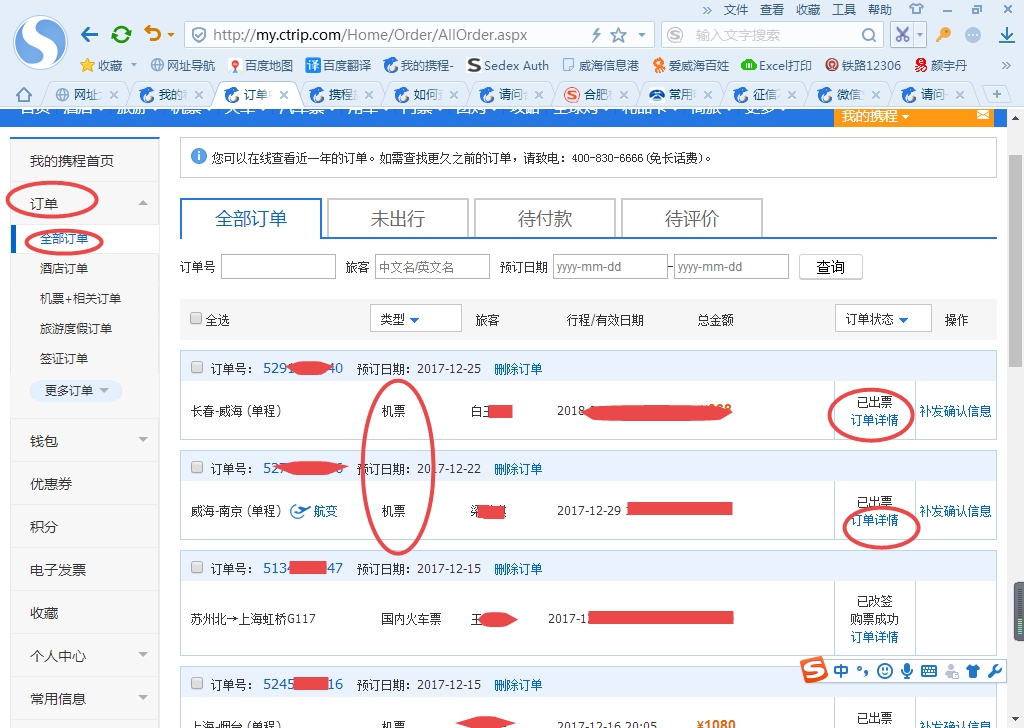The width and height of the screenshot is (1024, 728).
Task: Expand the 更多订单 dropdown
Action: tap(76, 390)
